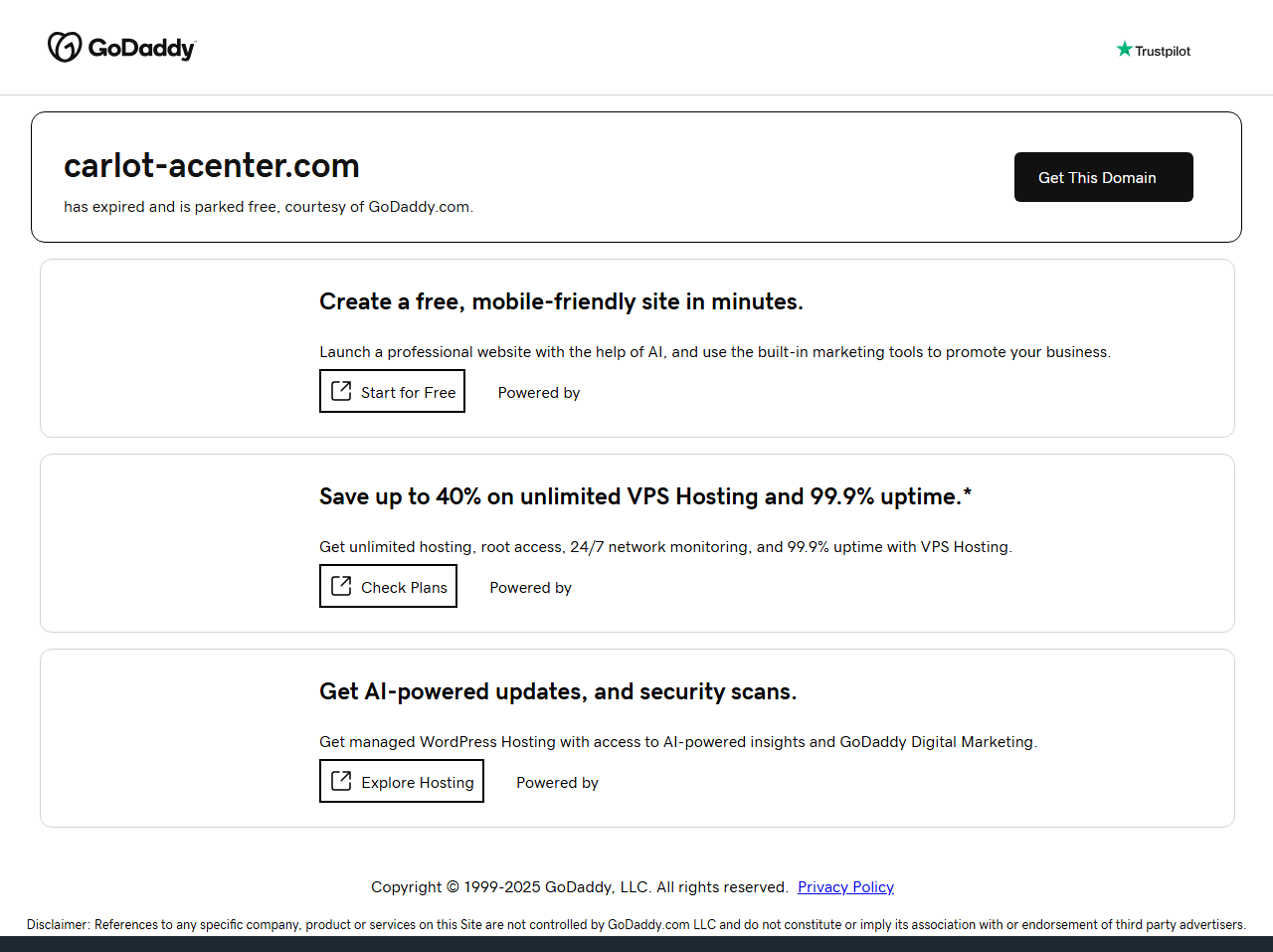Open the Explore Hosting button label

point(418,783)
